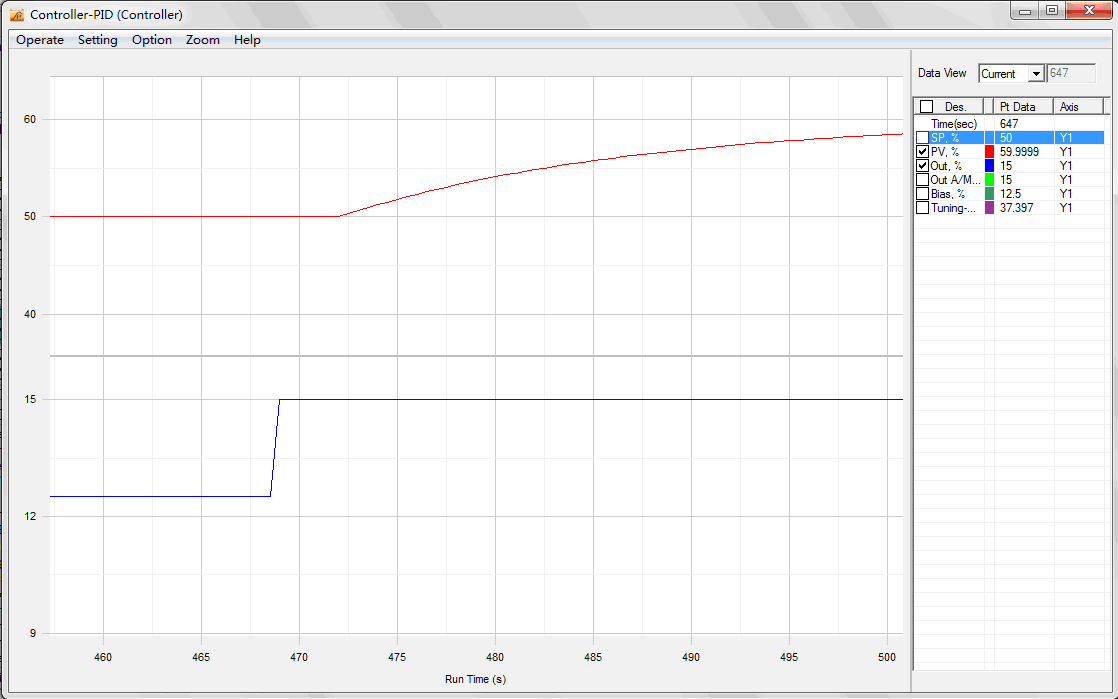
Task: Click the Controller-PID app icon in title bar
Action: coord(17,15)
